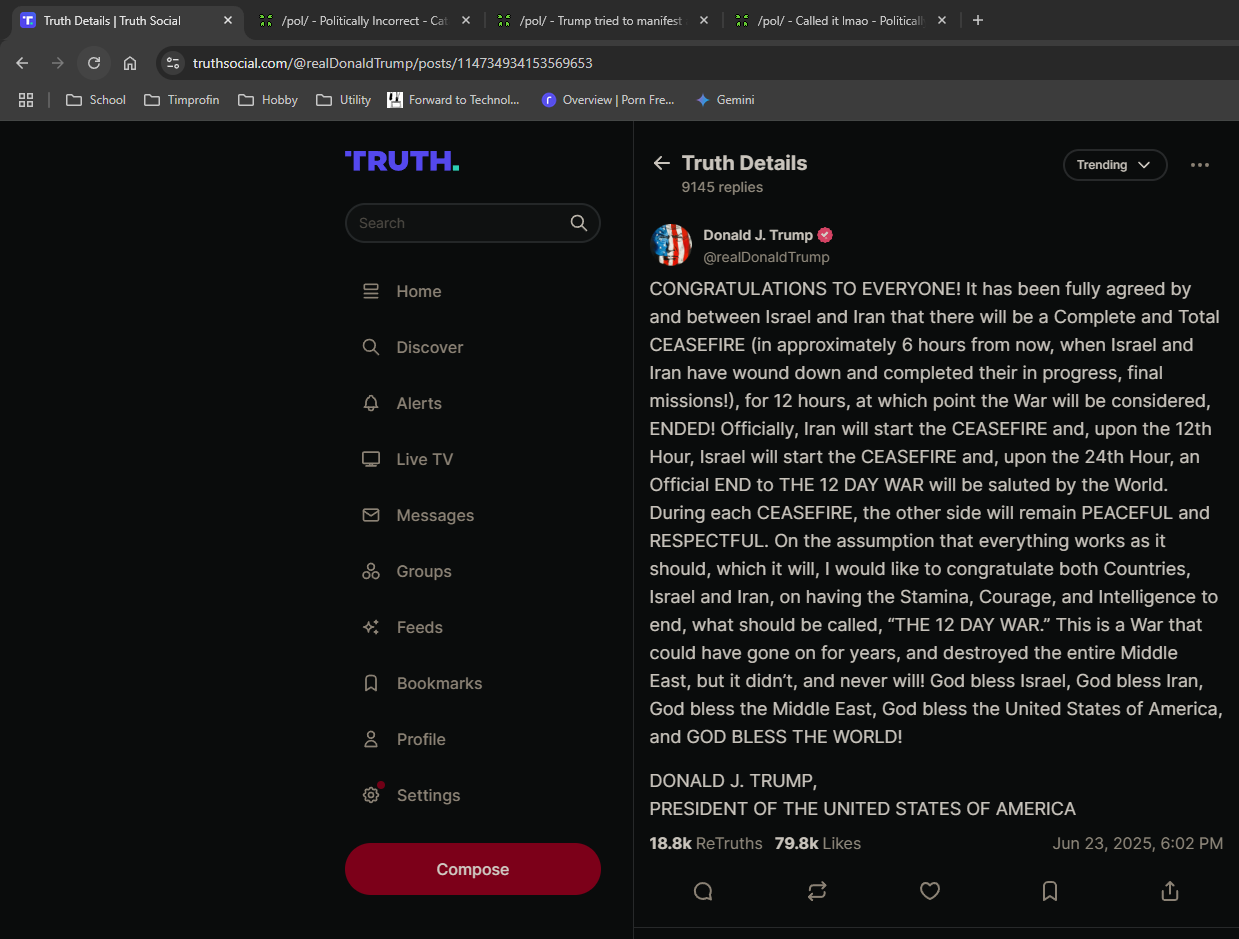
Task: Open the 79.8k Likes list
Action: (818, 843)
